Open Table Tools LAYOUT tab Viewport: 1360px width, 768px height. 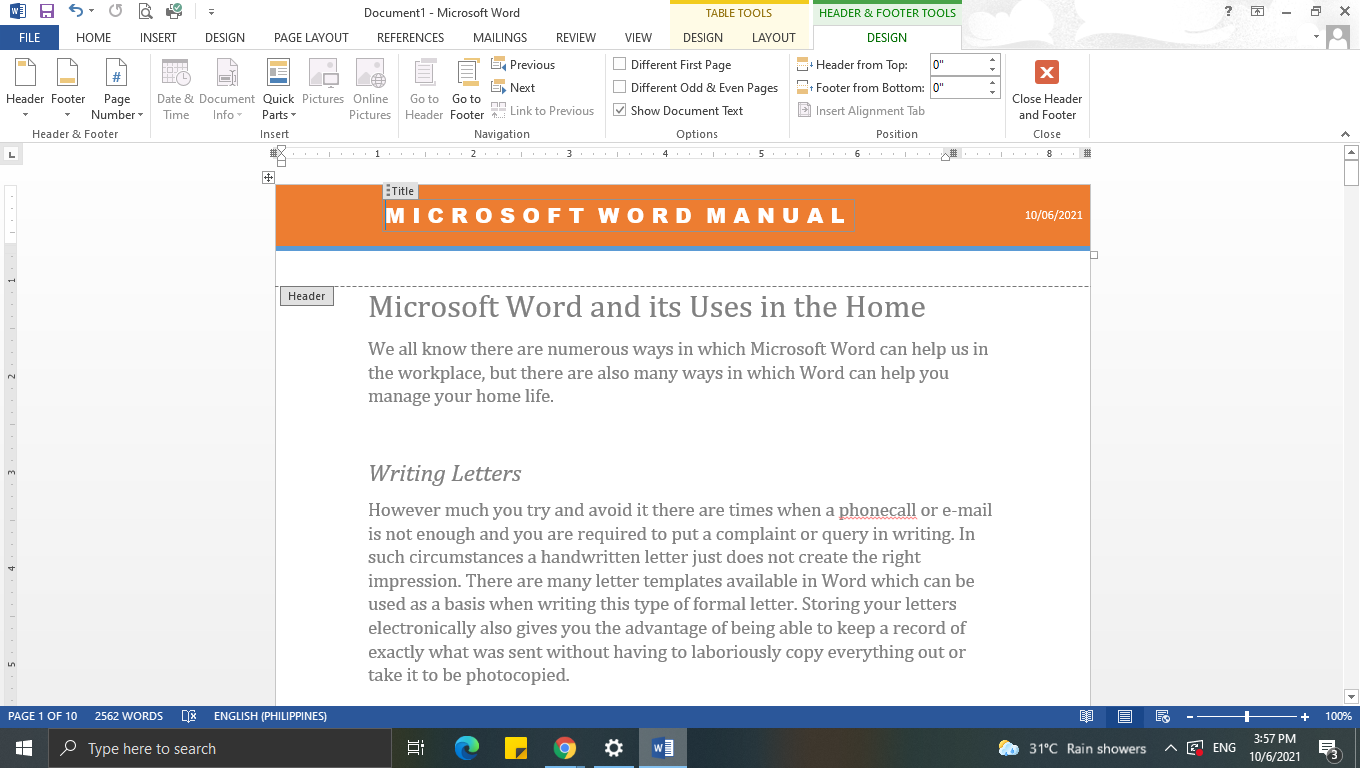(x=773, y=37)
